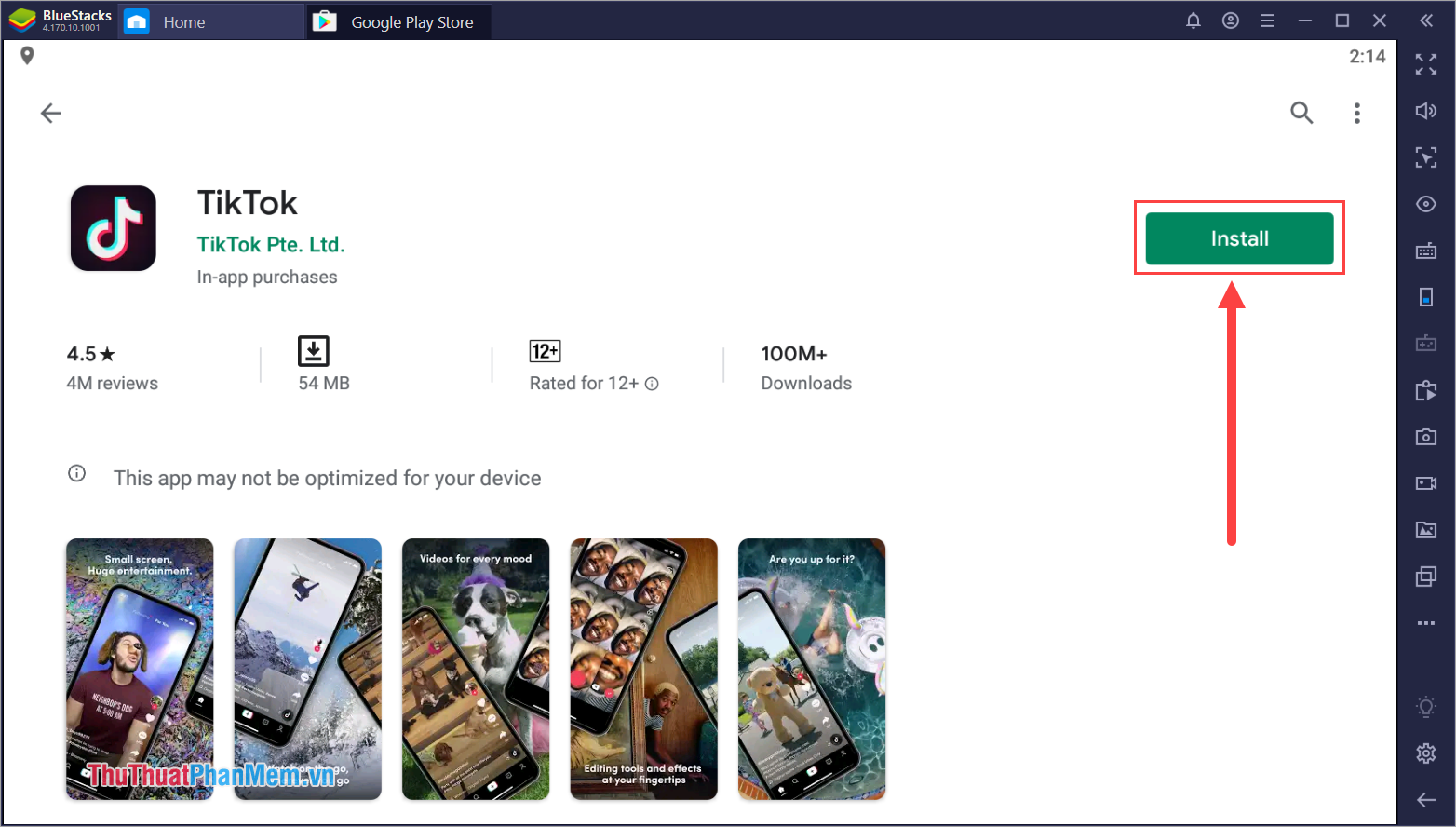Open the media manager icon

click(1426, 530)
